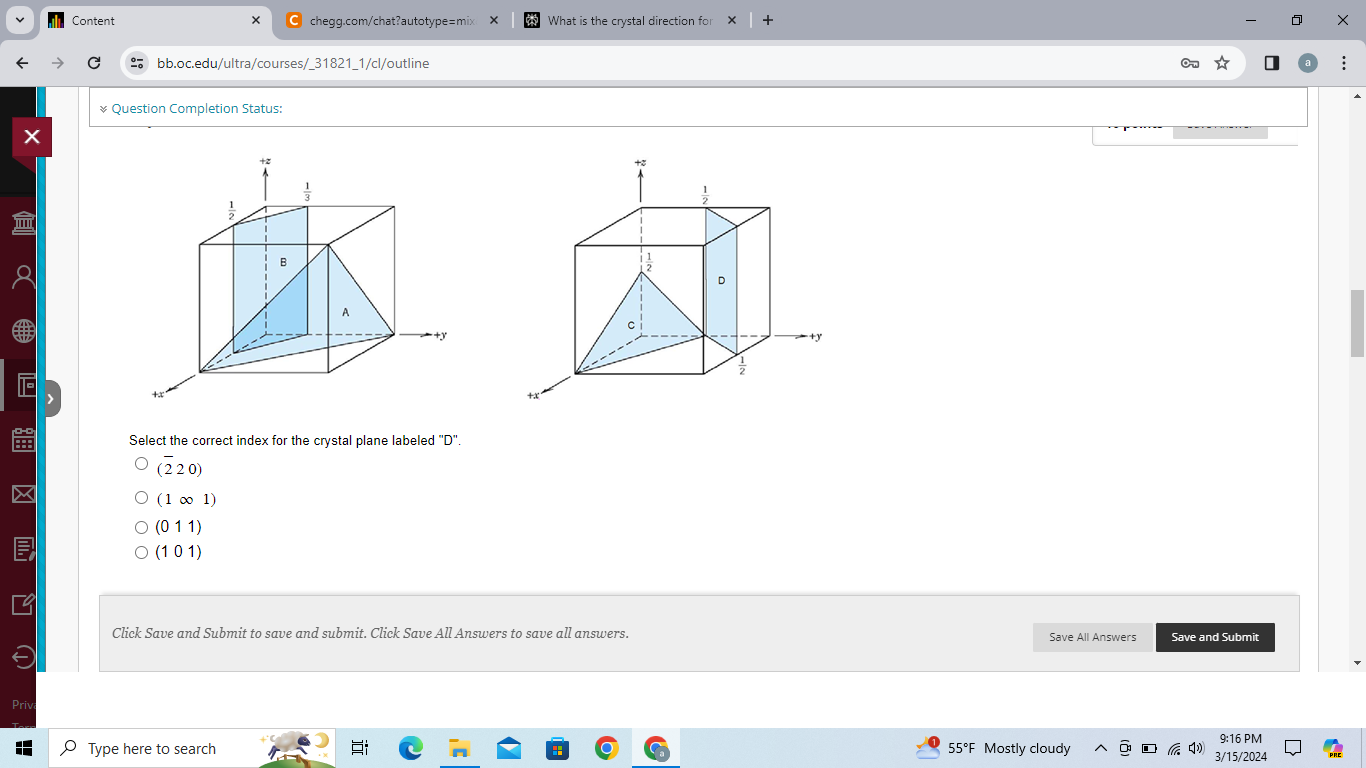Viewport: 1366px width, 768px height.
Task: Click the password key icon in address bar
Action: click(x=1191, y=62)
